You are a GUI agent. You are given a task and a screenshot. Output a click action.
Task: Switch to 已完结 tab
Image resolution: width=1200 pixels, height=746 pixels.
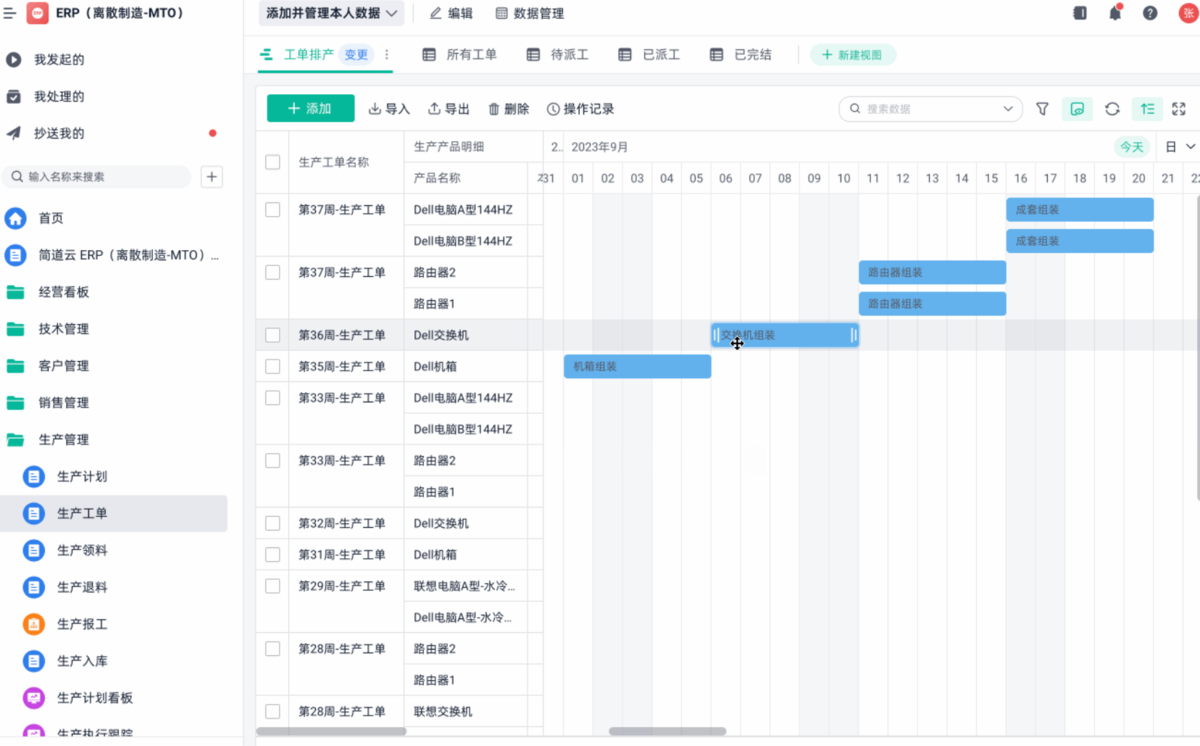pyautogui.click(x=741, y=55)
